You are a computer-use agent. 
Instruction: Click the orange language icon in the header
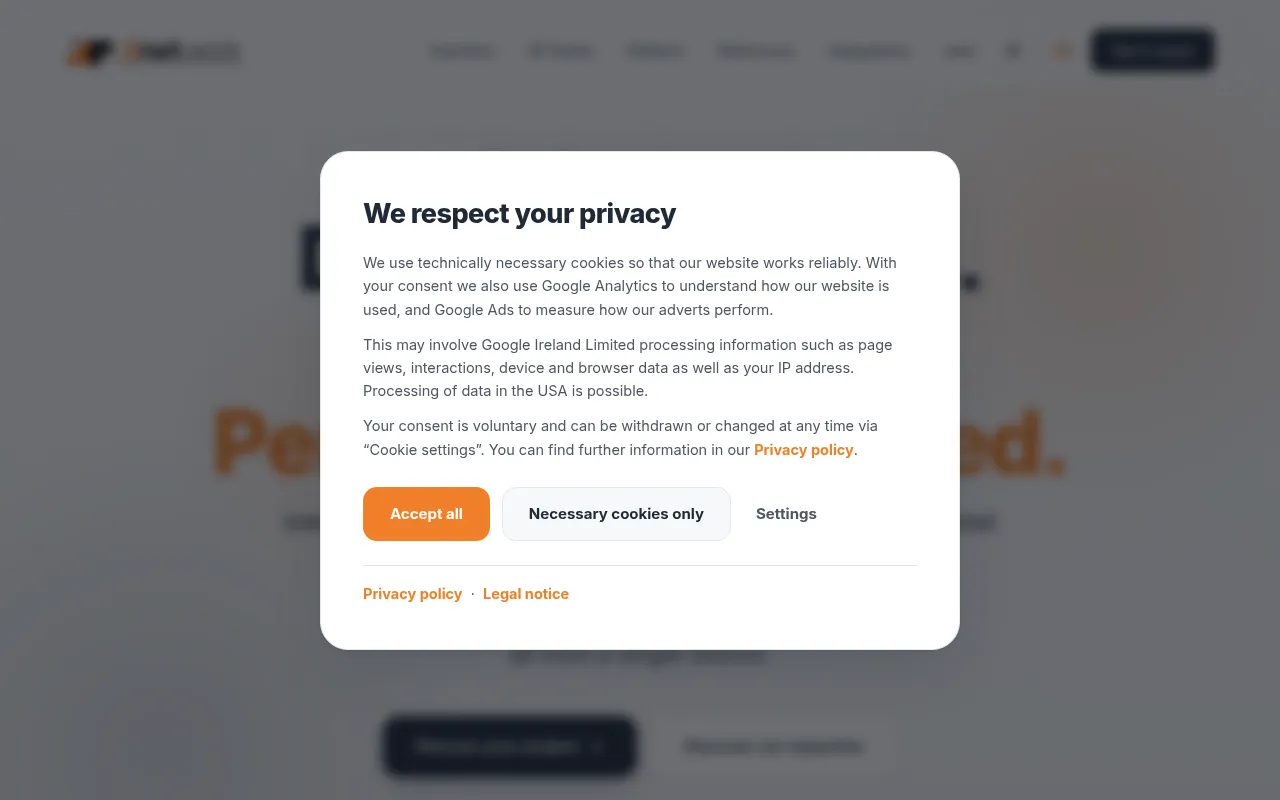(1062, 51)
